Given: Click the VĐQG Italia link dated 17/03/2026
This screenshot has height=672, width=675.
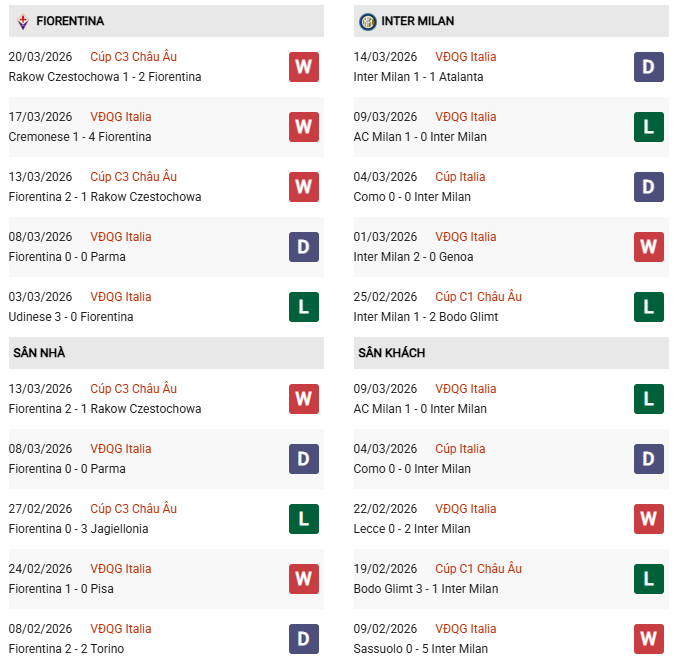Looking at the screenshot, I should coord(121,117).
